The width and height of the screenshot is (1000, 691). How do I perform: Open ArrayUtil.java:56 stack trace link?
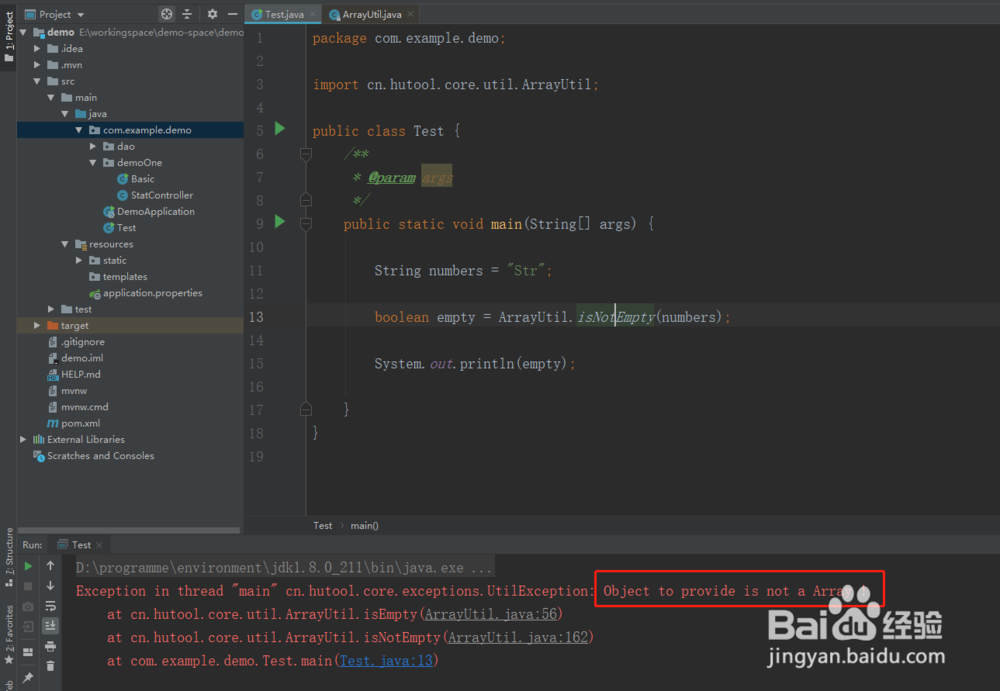(x=491, y=614)
